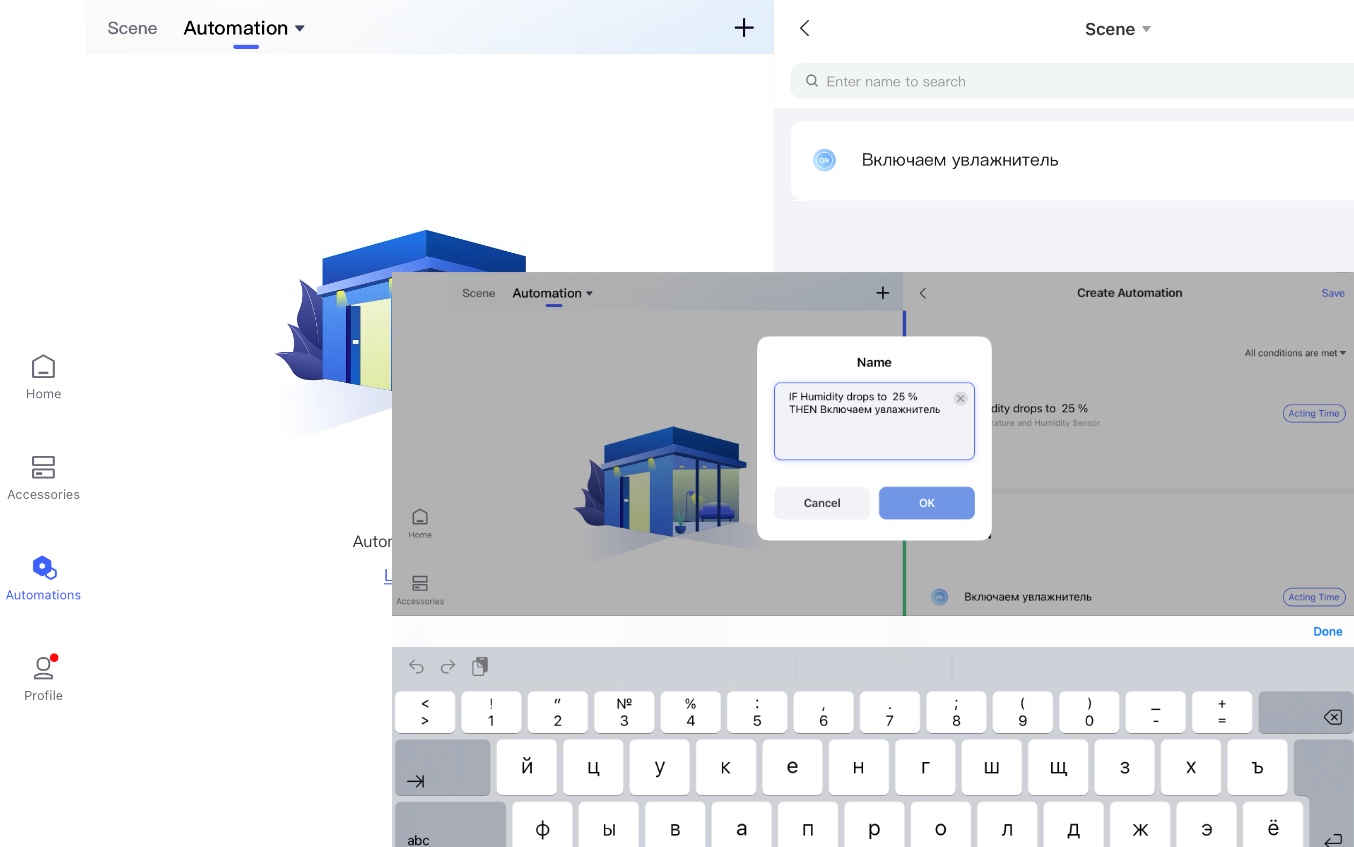Tap the щ key

point(1058,767)
